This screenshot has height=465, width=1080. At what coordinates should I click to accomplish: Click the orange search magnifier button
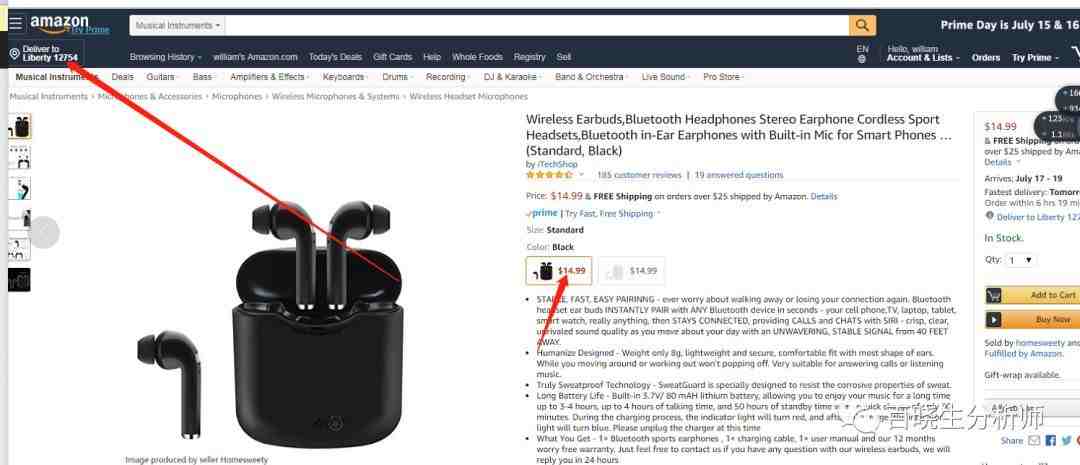click(862, 25)
